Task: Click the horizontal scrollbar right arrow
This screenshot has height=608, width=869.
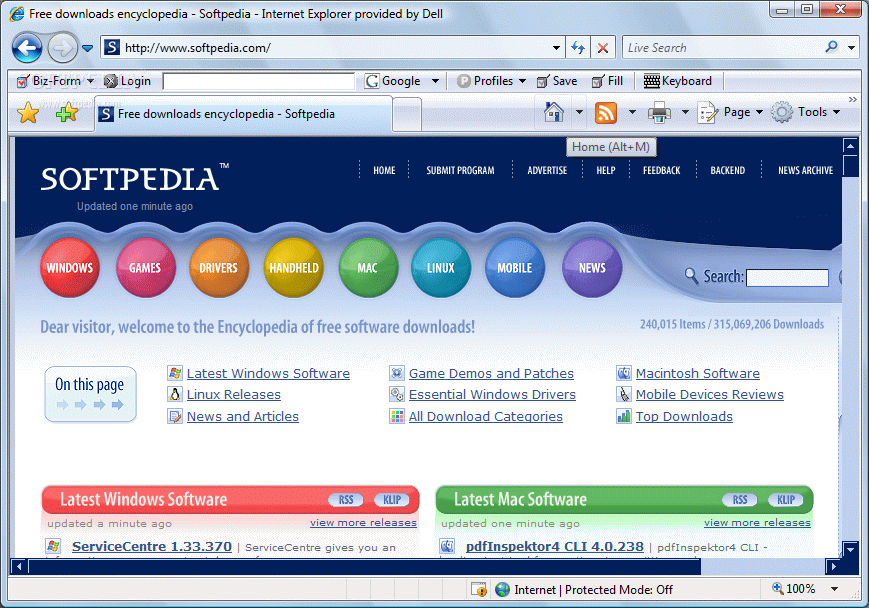Action: click(x=833, y=566)
